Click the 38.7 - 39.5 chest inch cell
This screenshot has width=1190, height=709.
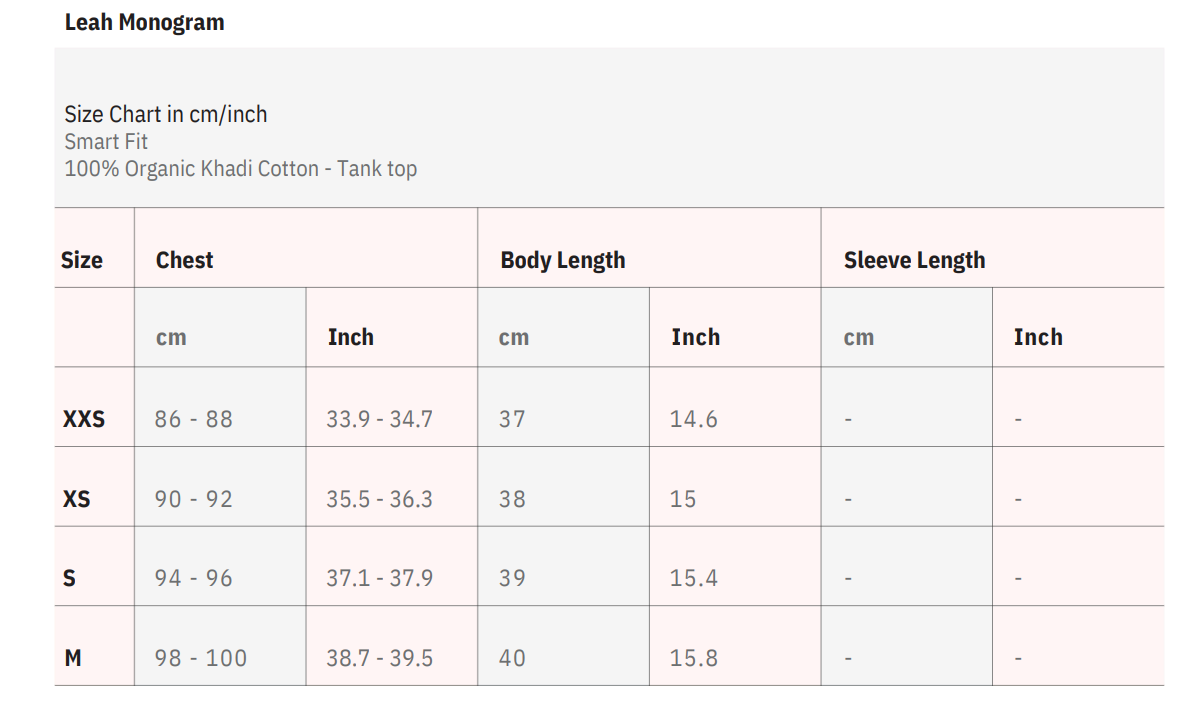pos(379,658)
